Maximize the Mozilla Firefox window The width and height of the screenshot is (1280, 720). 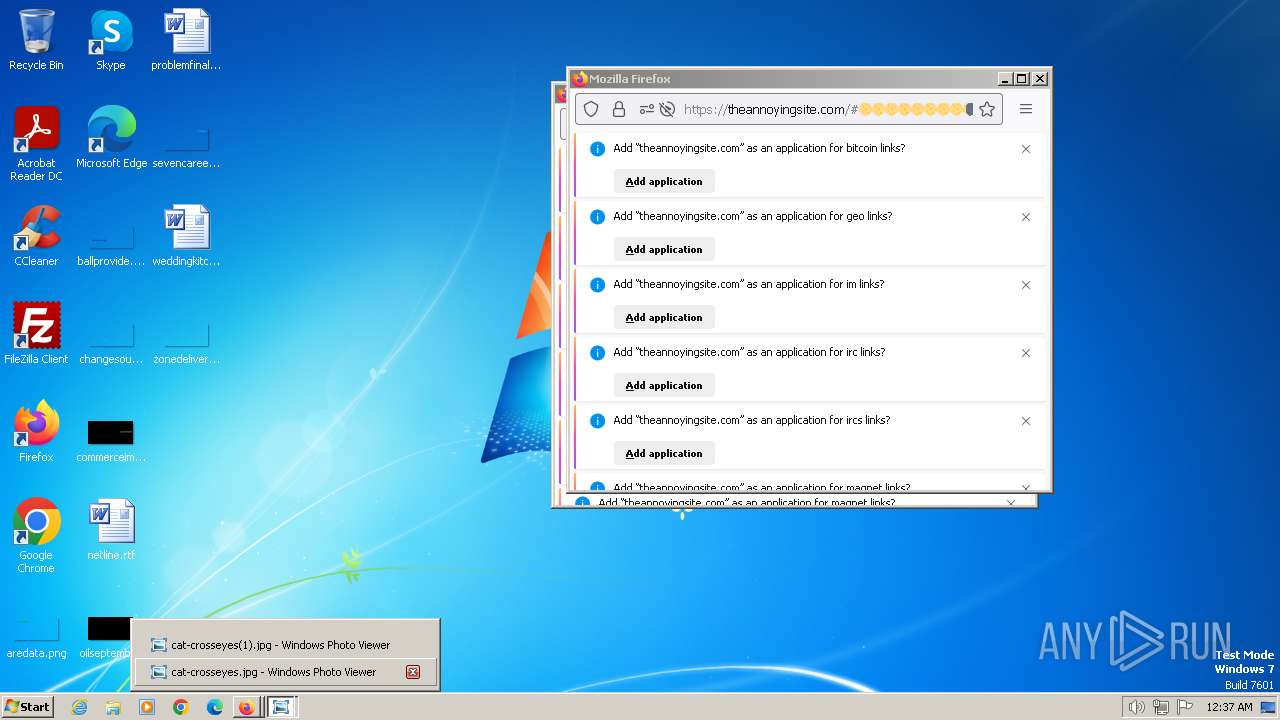click(x=1022, y=79)
